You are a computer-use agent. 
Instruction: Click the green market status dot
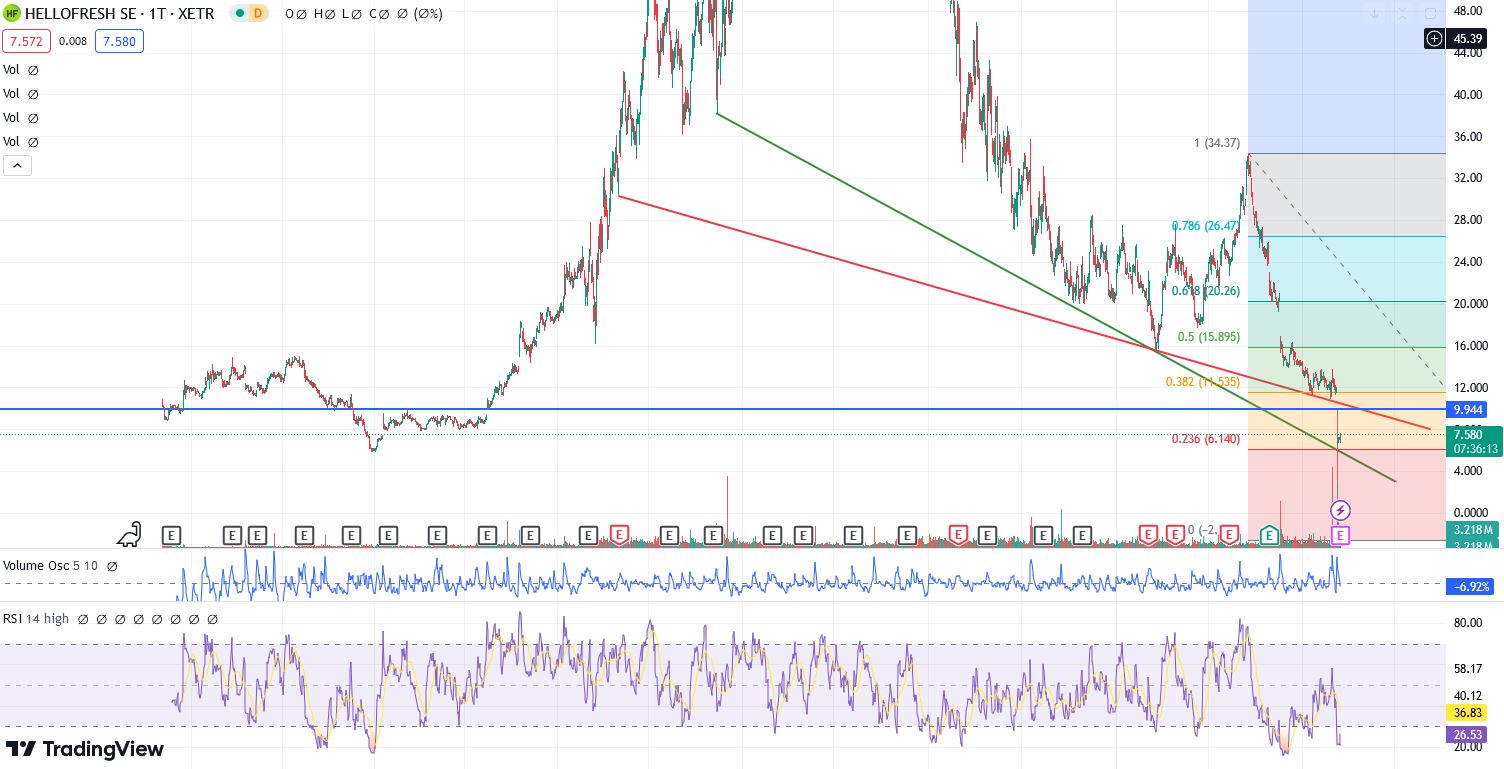point(239,14)
